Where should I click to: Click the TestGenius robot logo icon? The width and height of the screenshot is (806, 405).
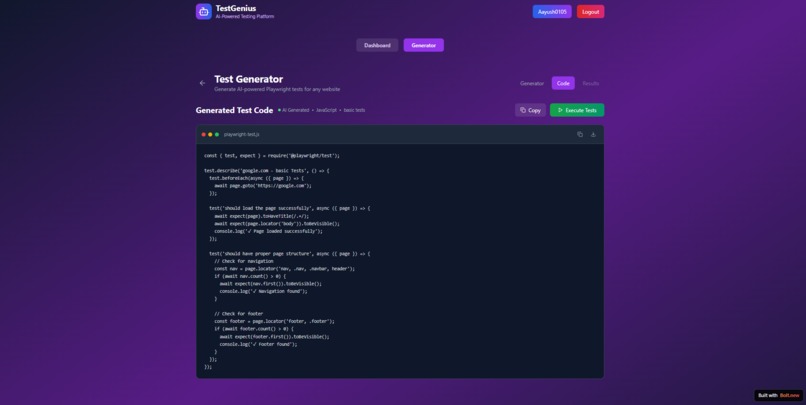[204, 11]
